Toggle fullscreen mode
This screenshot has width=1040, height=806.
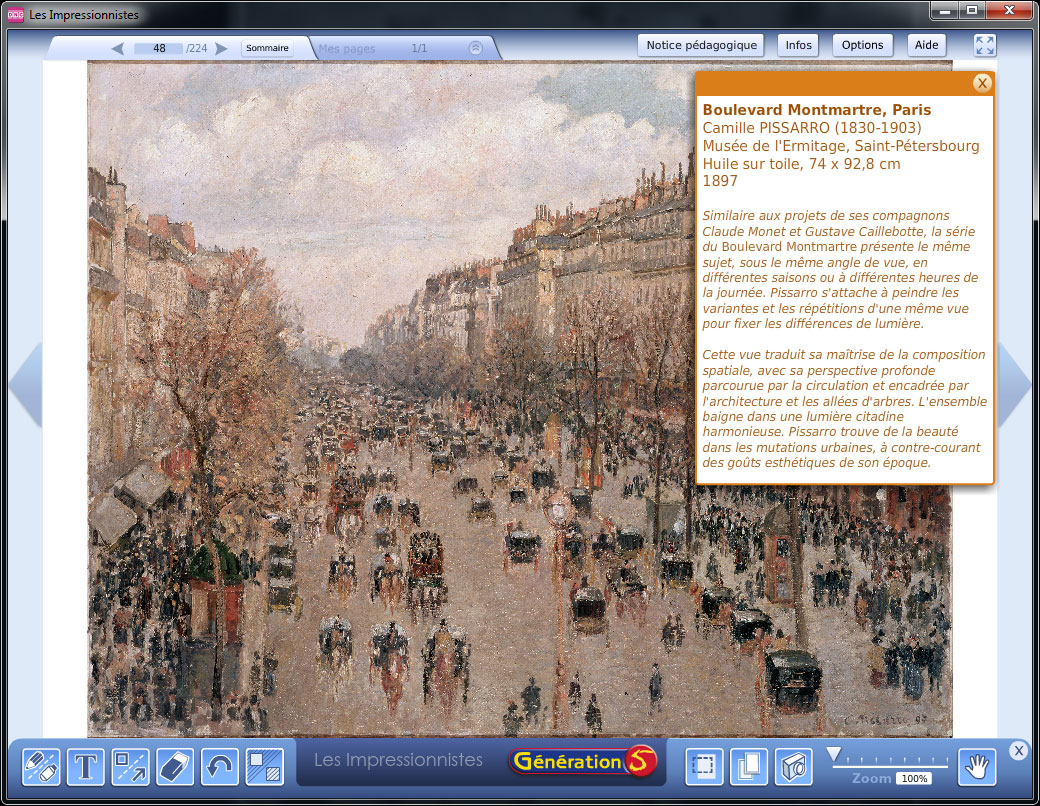(985, 45)
